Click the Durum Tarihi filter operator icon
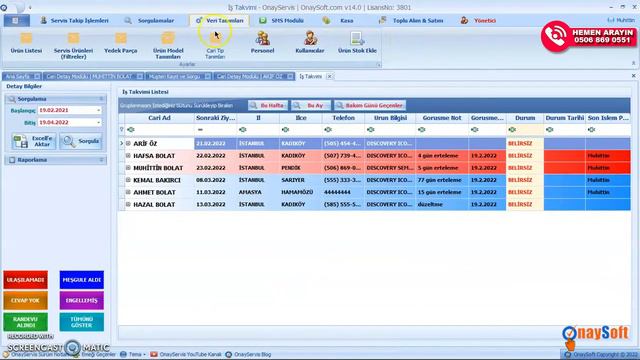Screen dimensions: 640x360 pos(550,129)
